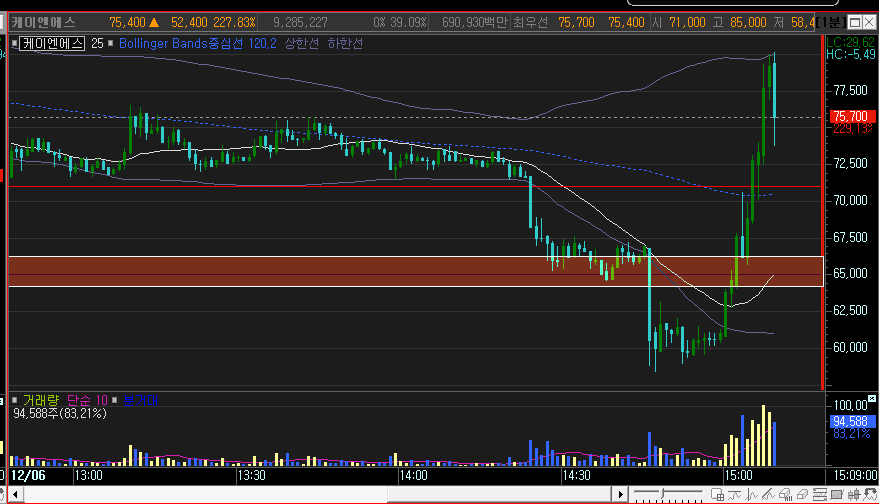Screen dimensions: 879x504
Task: Click the red 75,700 price axis tag
Action: (x=851, y=116)
